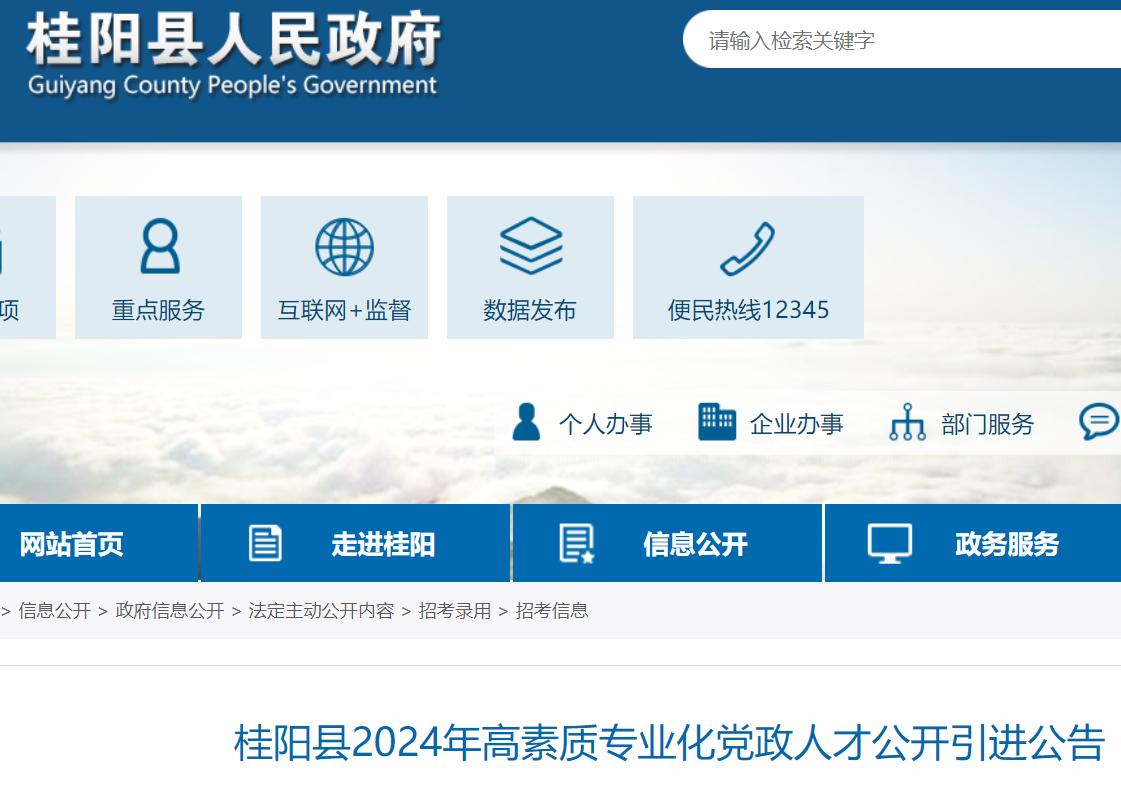Click the chat bubble icon beside 部门服务
The height and width of the screenshot is (789, 1121).
(x=1099, y=422)
